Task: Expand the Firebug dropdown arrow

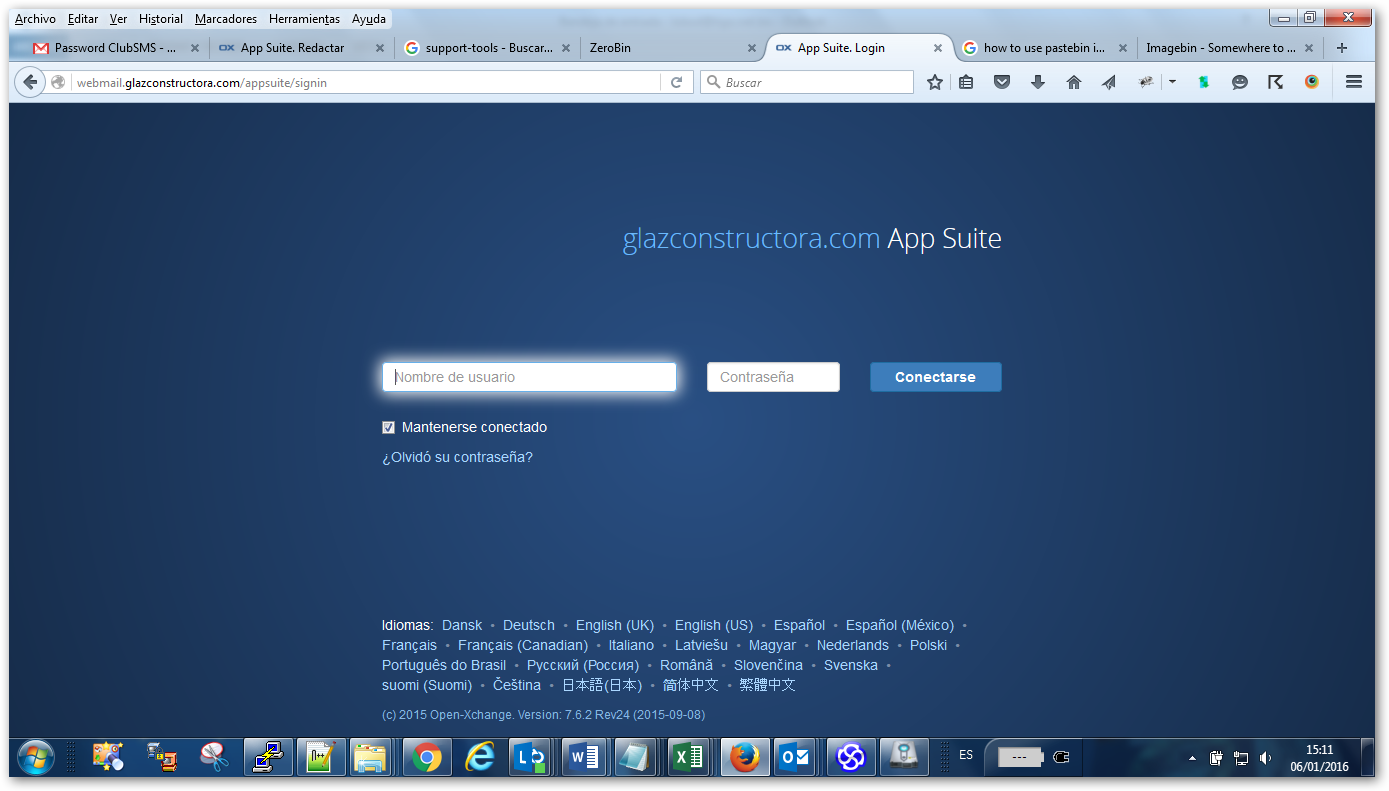Action: pyautogui.click(x=1172, y=83)
